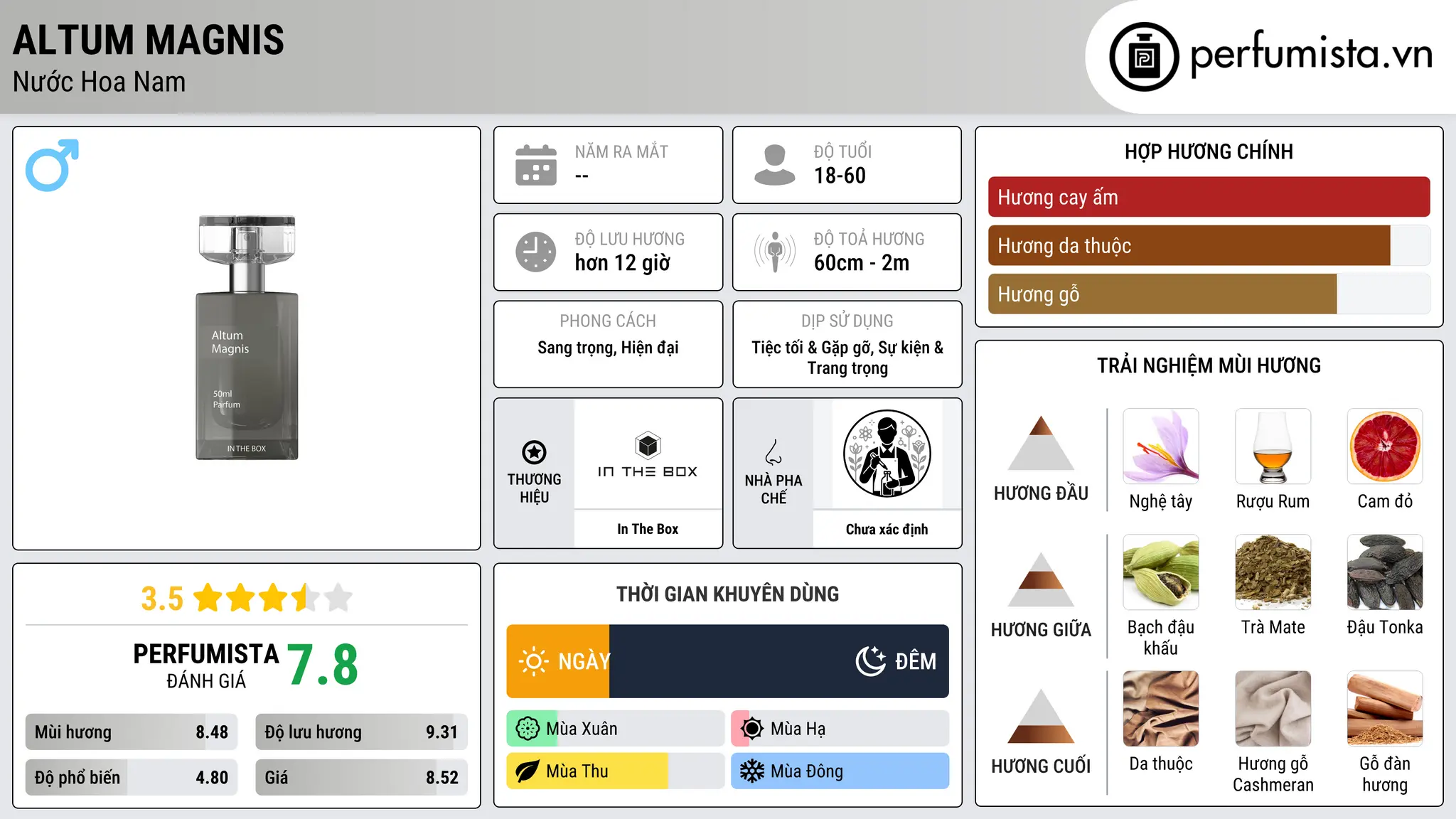Click the perfumer illustration icon

pos(887,454)
